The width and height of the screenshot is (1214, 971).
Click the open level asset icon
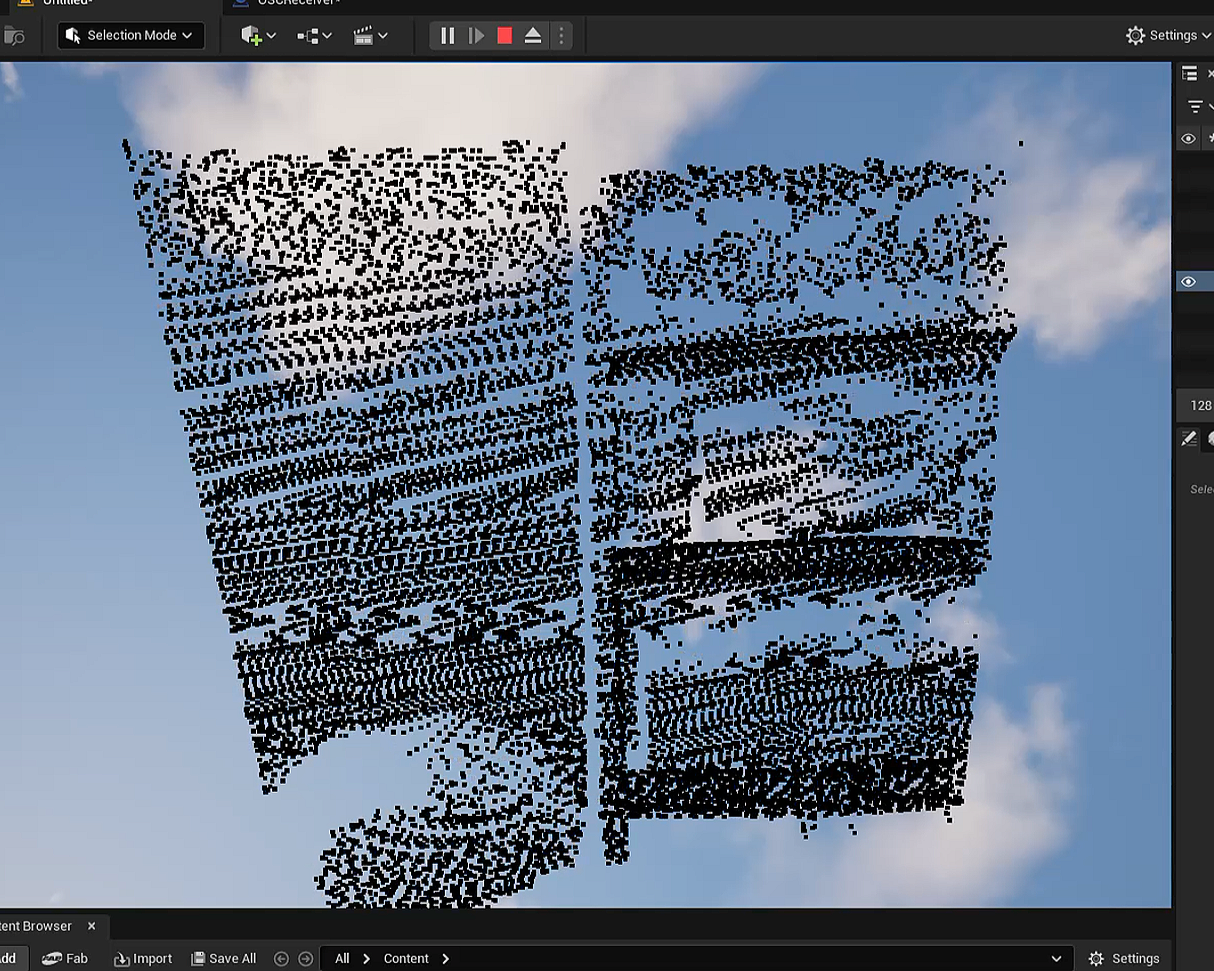point(14,35)
